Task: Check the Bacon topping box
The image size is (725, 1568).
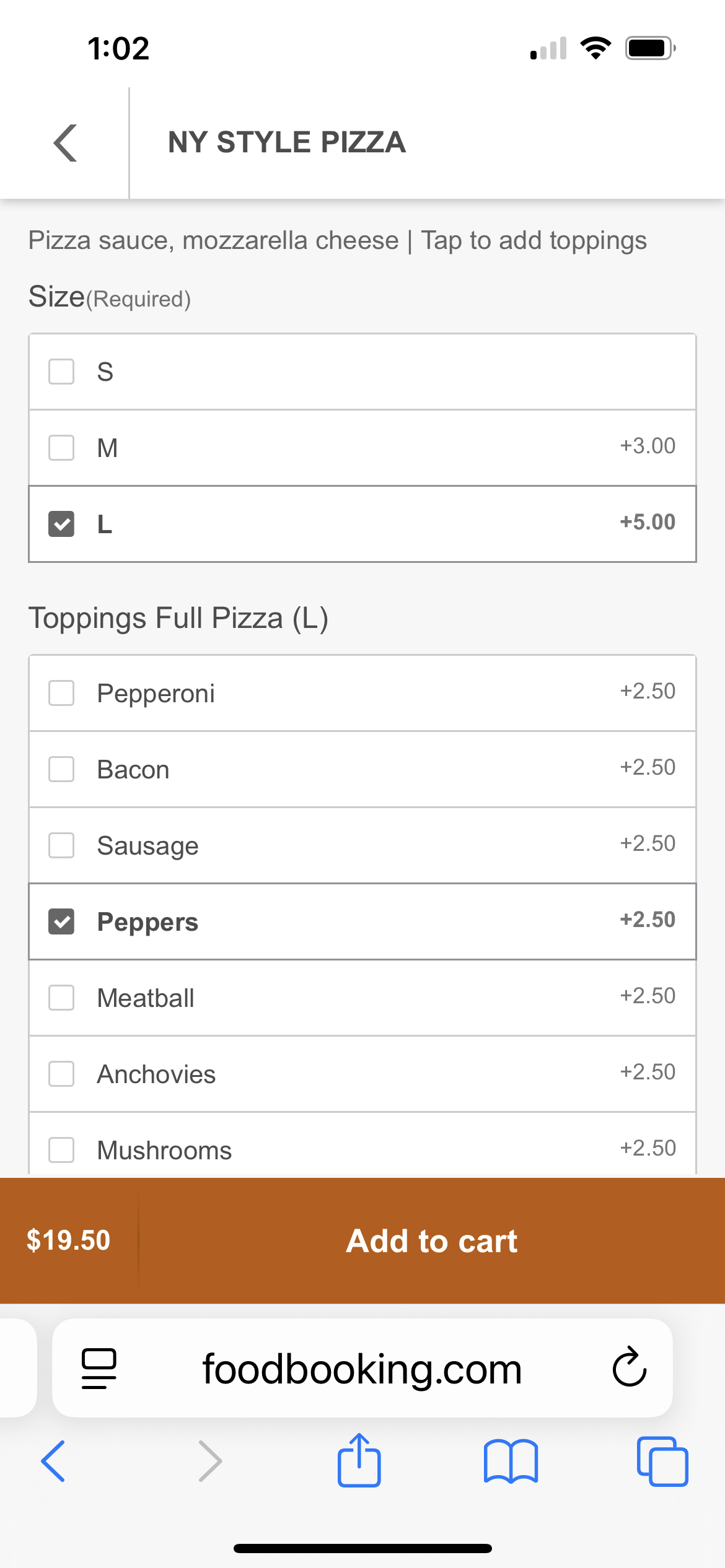Action: click(x=61, y=769)
